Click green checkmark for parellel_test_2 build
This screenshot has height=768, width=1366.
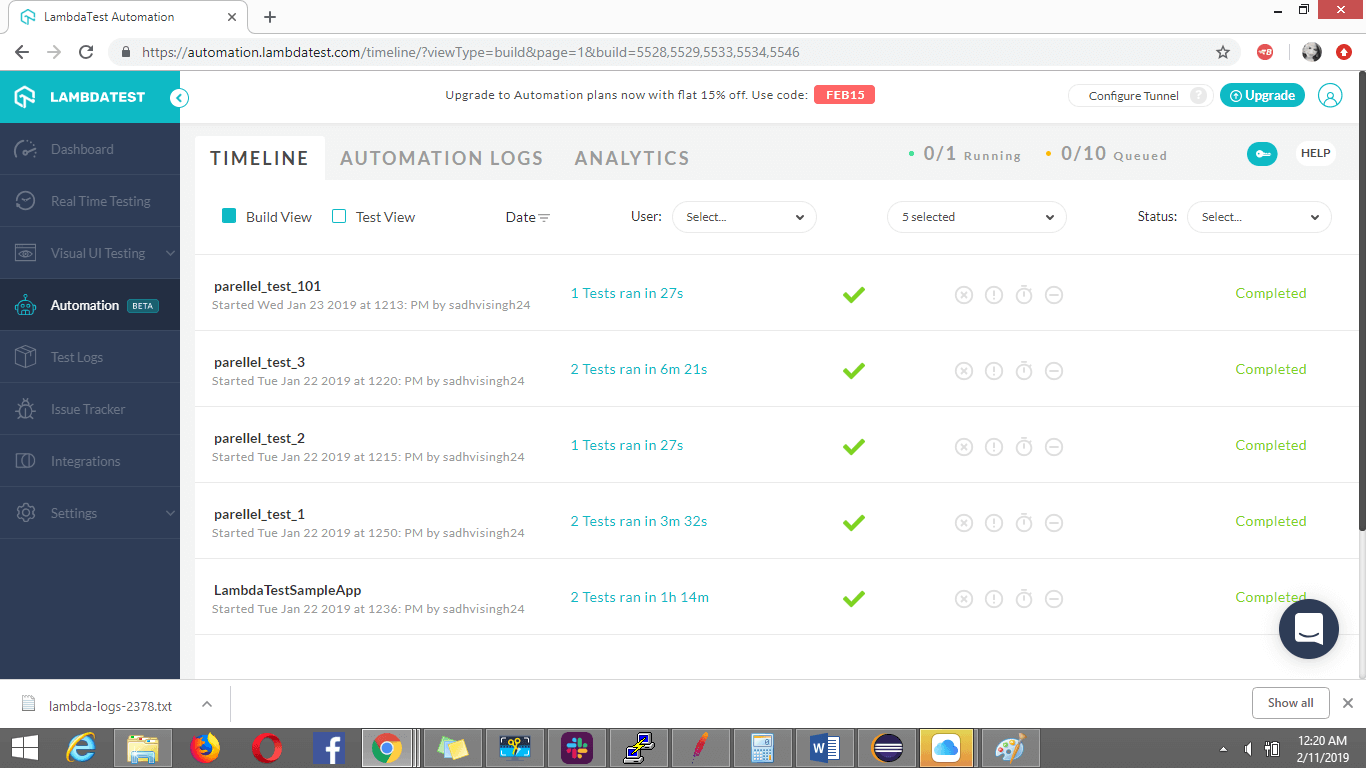(853, 447)
